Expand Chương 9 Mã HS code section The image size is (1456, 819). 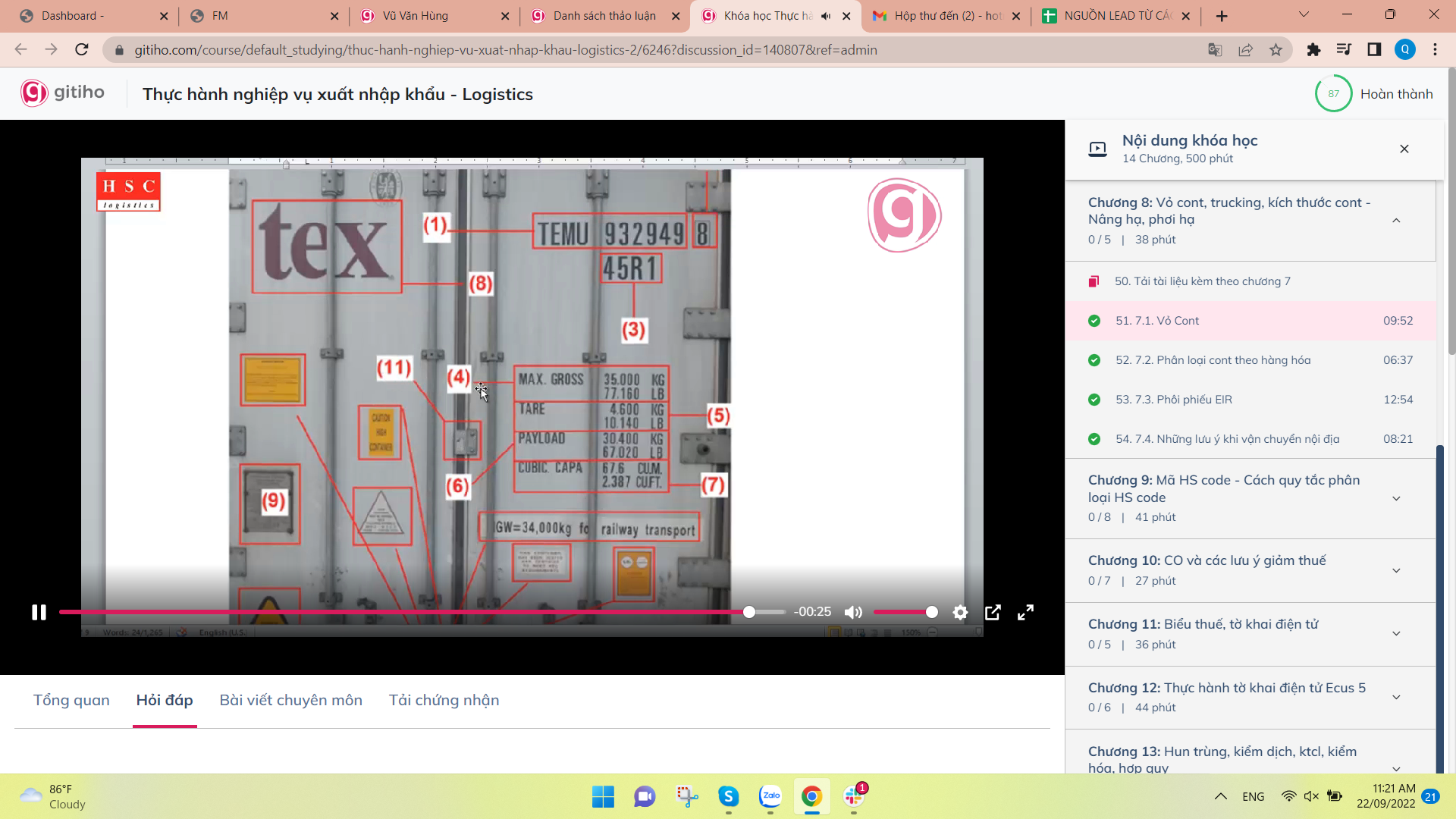tap(1396, 498)
